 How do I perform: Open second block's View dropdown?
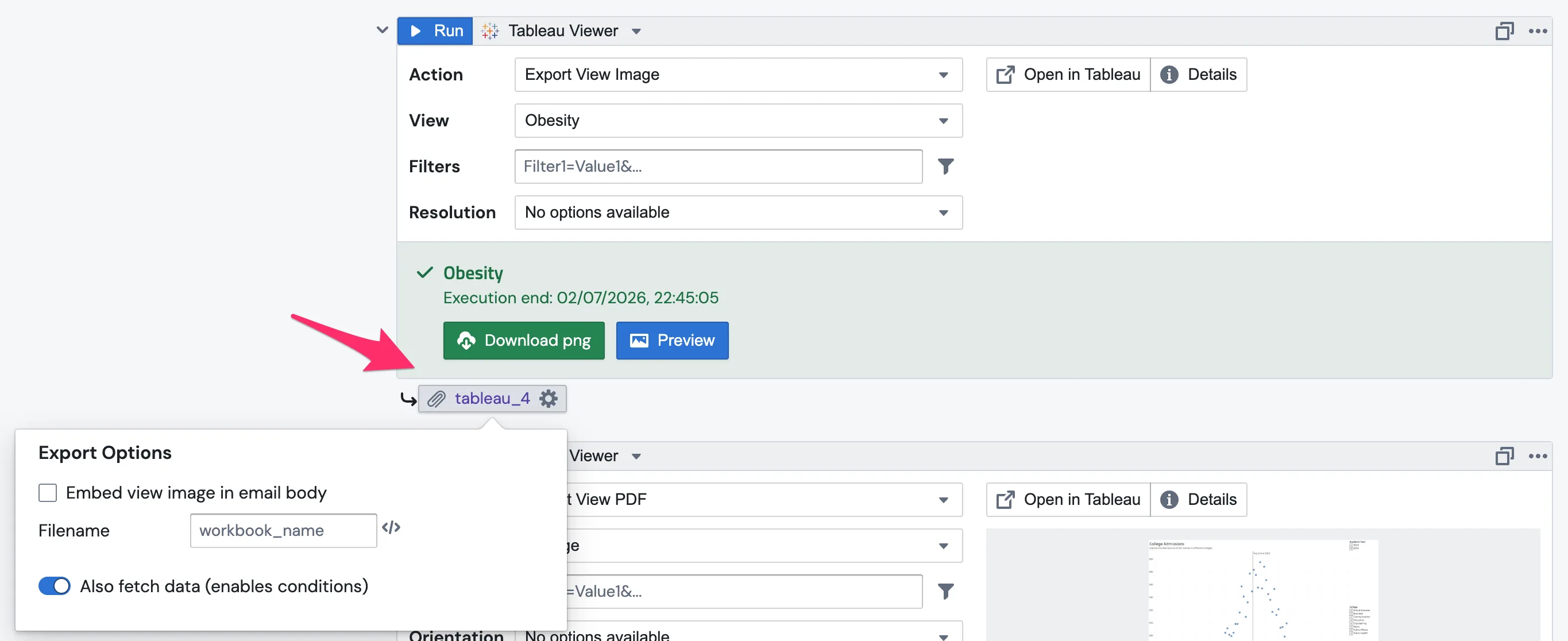click(764, 546)
